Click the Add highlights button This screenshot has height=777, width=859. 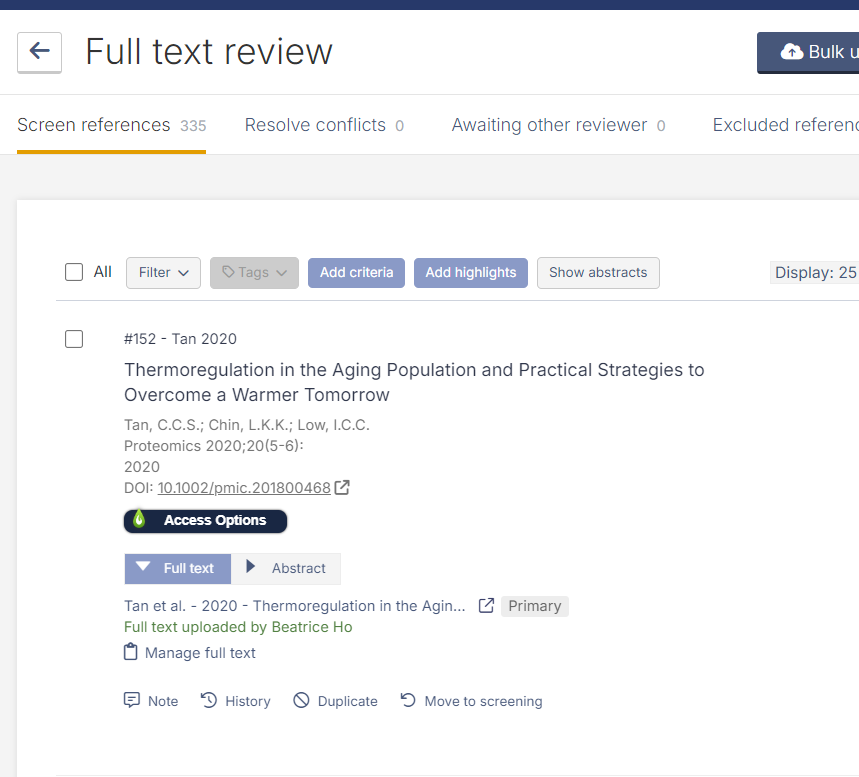[x=471, y=272]
